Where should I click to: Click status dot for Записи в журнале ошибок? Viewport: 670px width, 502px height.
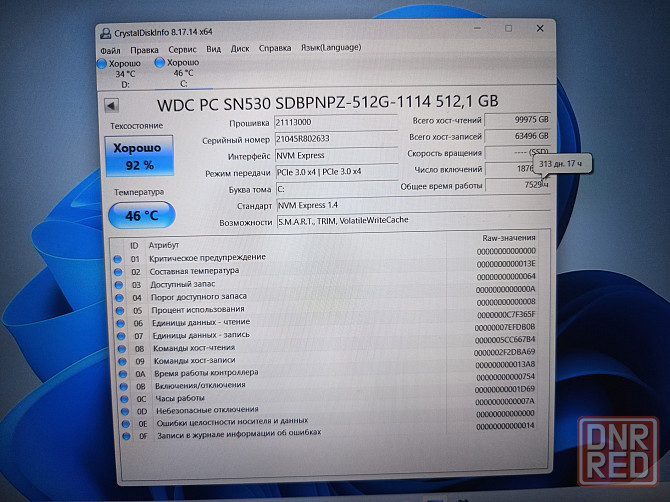point(126,436)
